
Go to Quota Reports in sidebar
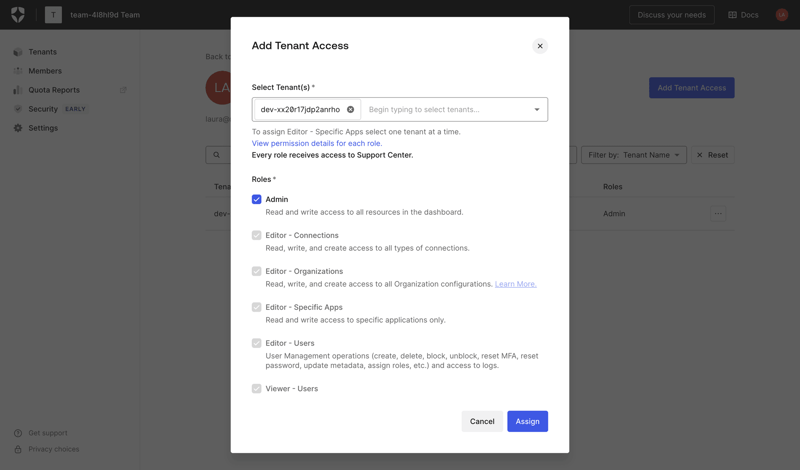(54, 90)
